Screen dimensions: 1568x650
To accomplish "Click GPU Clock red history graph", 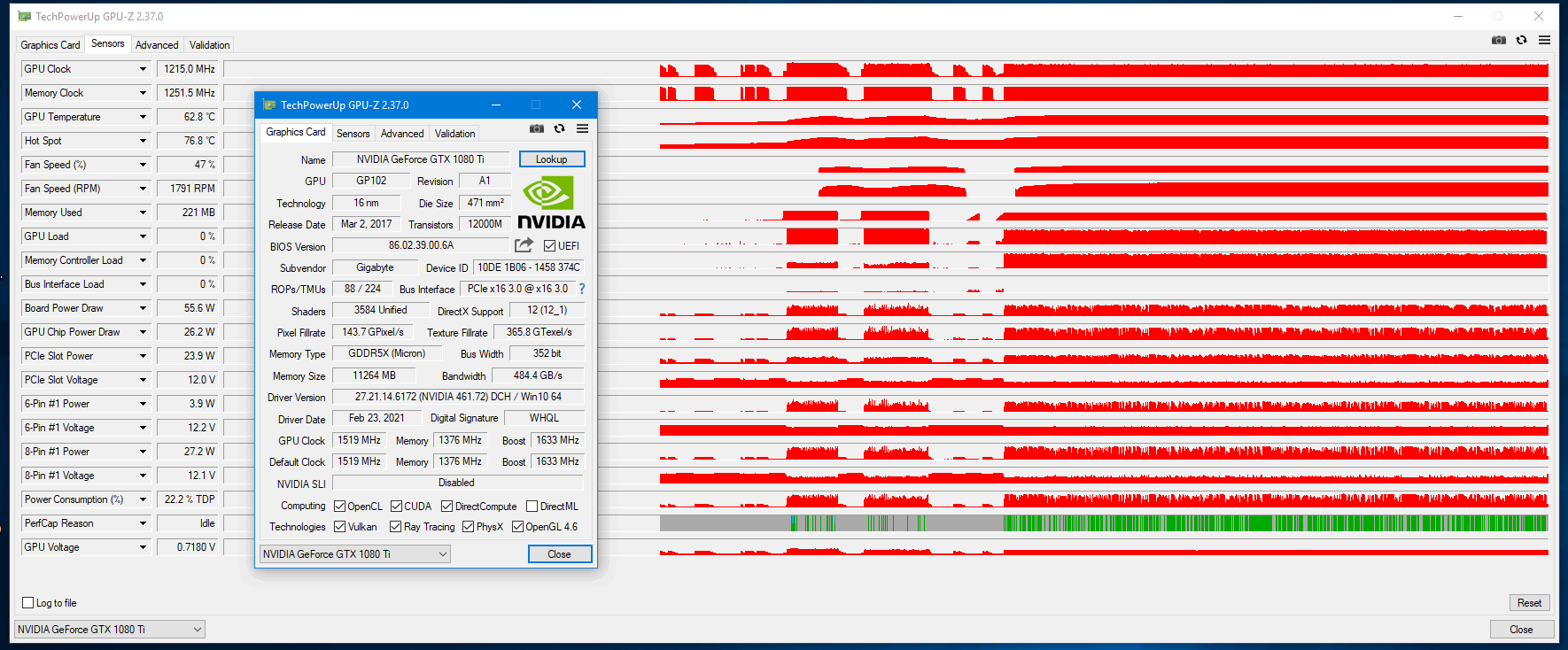I will pos(887,69).
